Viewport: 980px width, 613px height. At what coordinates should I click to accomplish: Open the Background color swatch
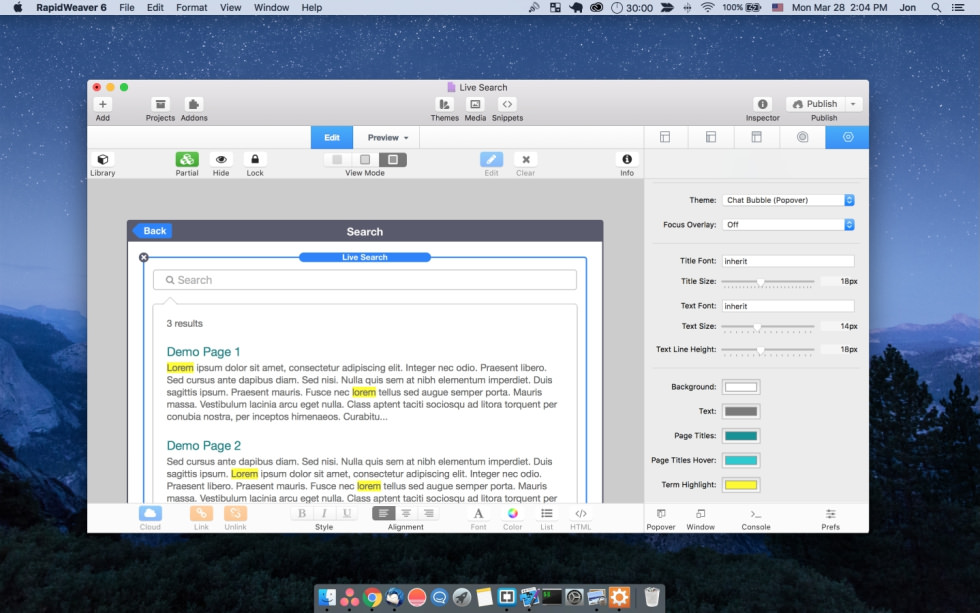tap(741, 387)
